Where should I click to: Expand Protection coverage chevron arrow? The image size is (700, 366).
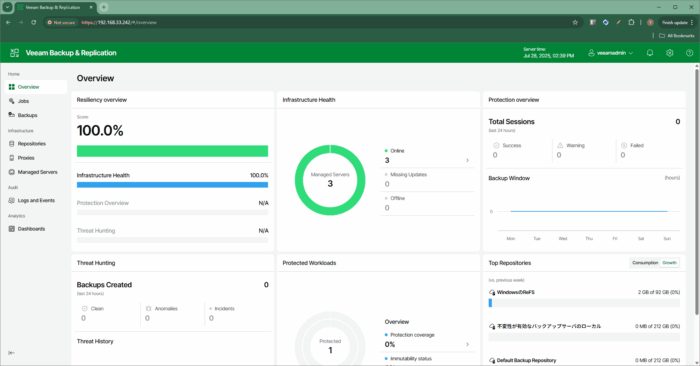tap(467, 345)
